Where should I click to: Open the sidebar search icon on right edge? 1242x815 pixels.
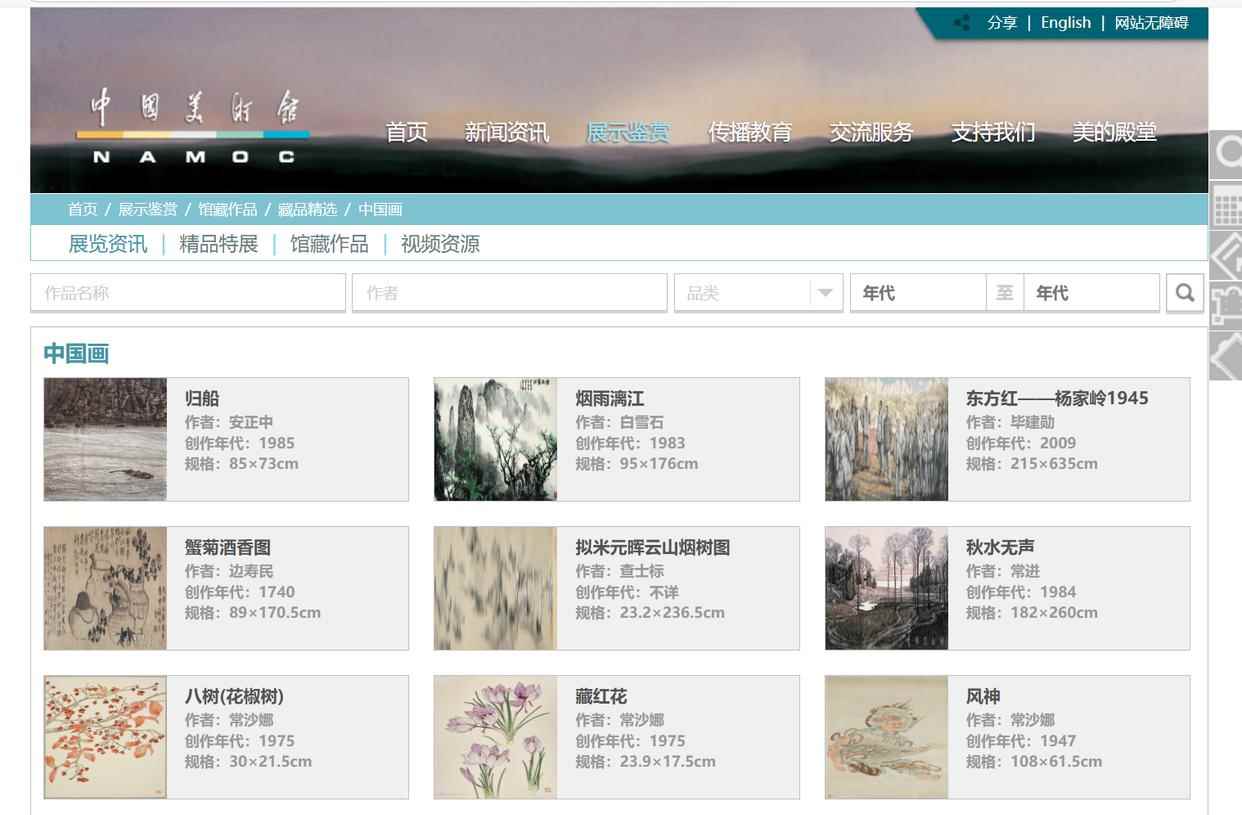[1227, 153]
